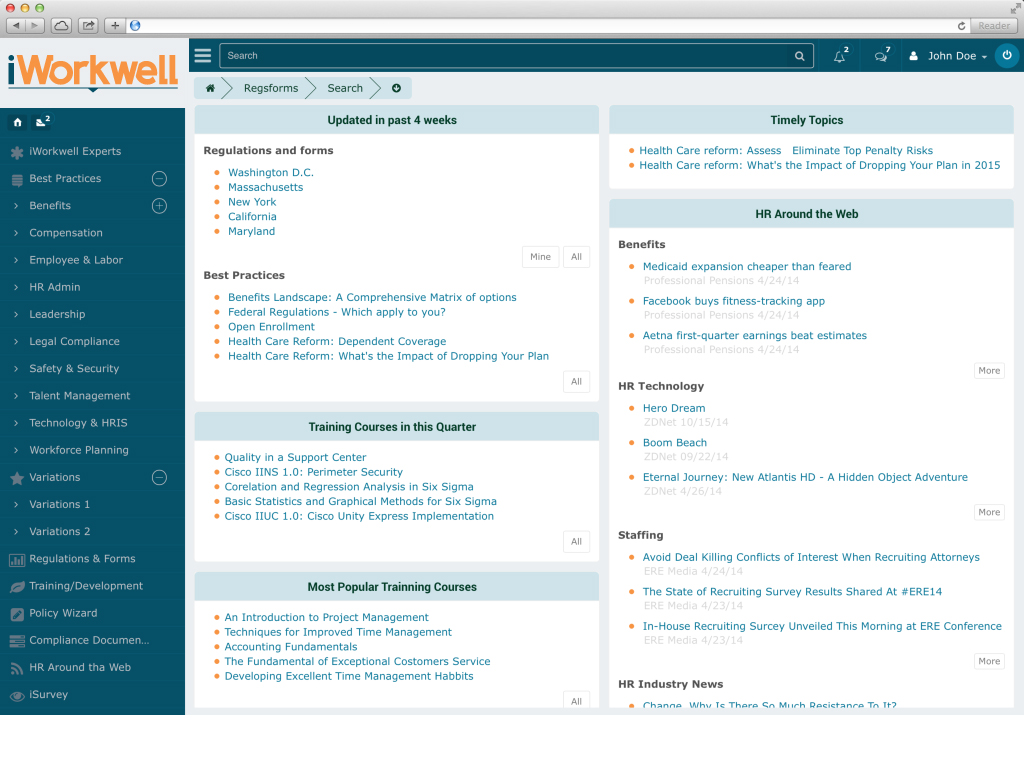Click the home icon in breadcrumb
The height and width of the screenshot is (768, 1024).
210,88
